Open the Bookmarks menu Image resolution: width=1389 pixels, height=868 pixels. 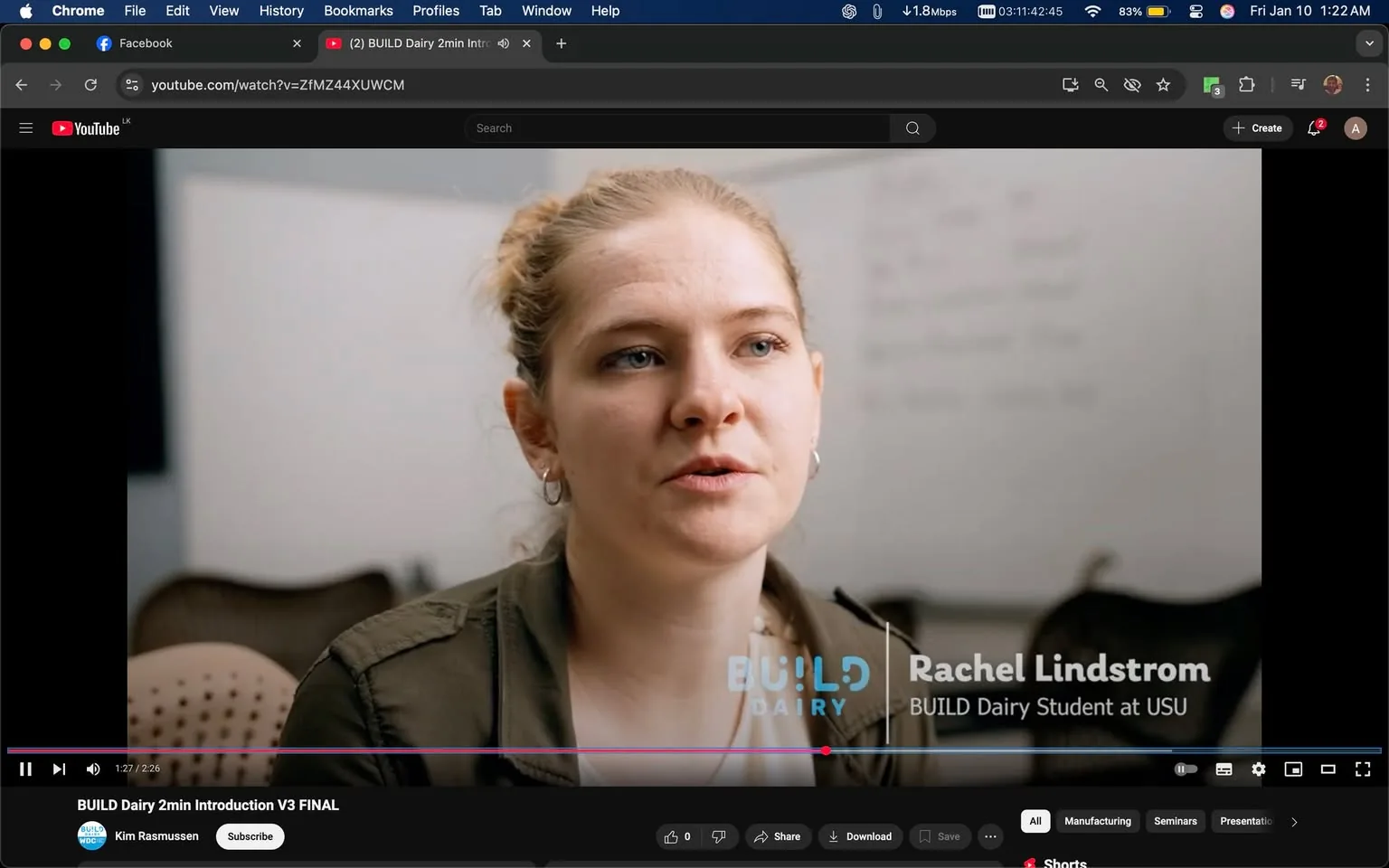[358, 11]
